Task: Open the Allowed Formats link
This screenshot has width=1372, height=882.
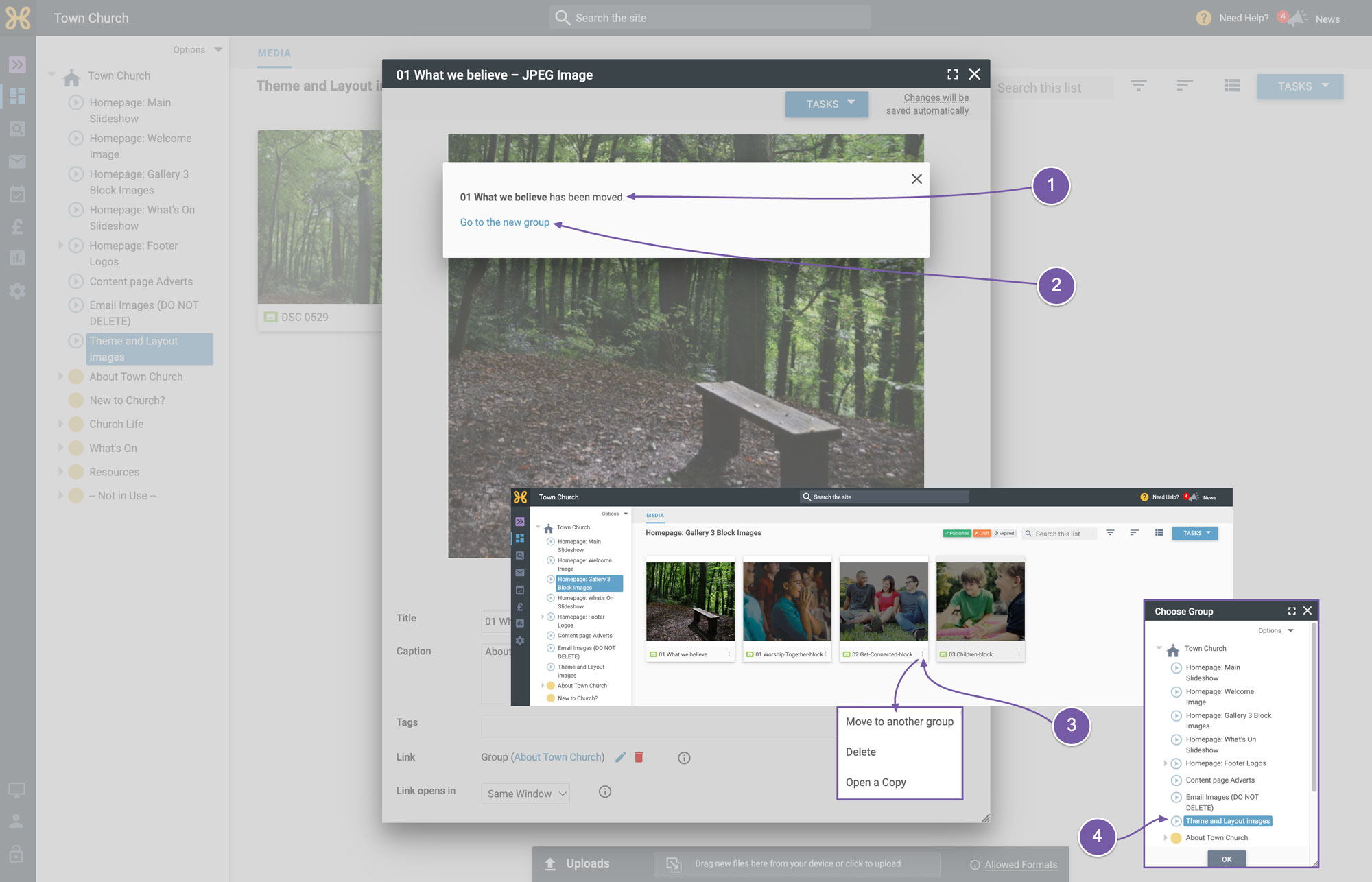Action: click(1021, 865)
